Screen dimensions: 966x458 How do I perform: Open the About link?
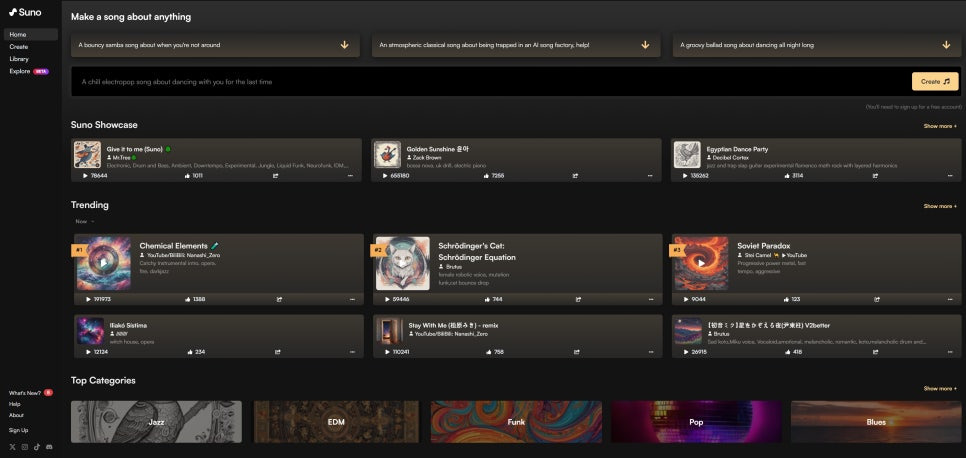pyautogui.click(x=17, y=415)
